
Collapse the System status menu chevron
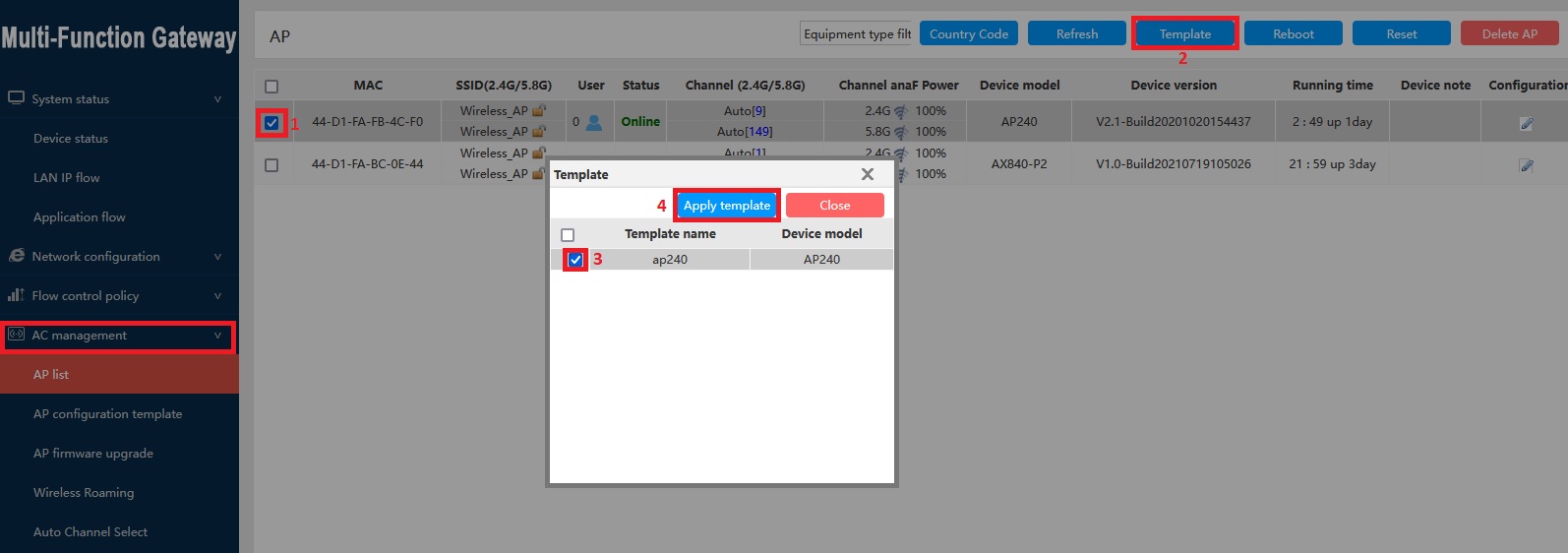click(x=217, y=99)
